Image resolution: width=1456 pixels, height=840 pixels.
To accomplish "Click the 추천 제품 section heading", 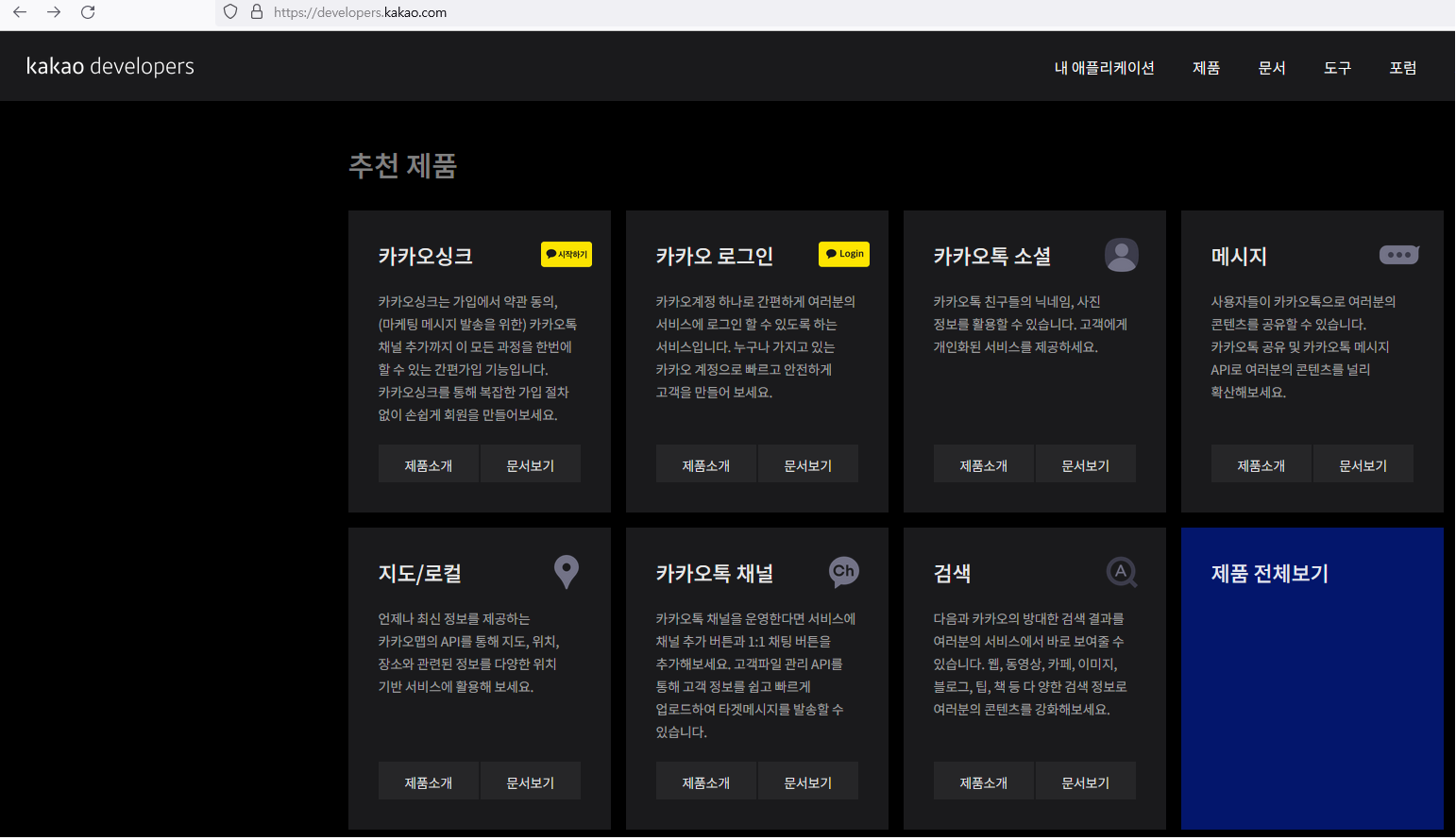I will 403,166.
